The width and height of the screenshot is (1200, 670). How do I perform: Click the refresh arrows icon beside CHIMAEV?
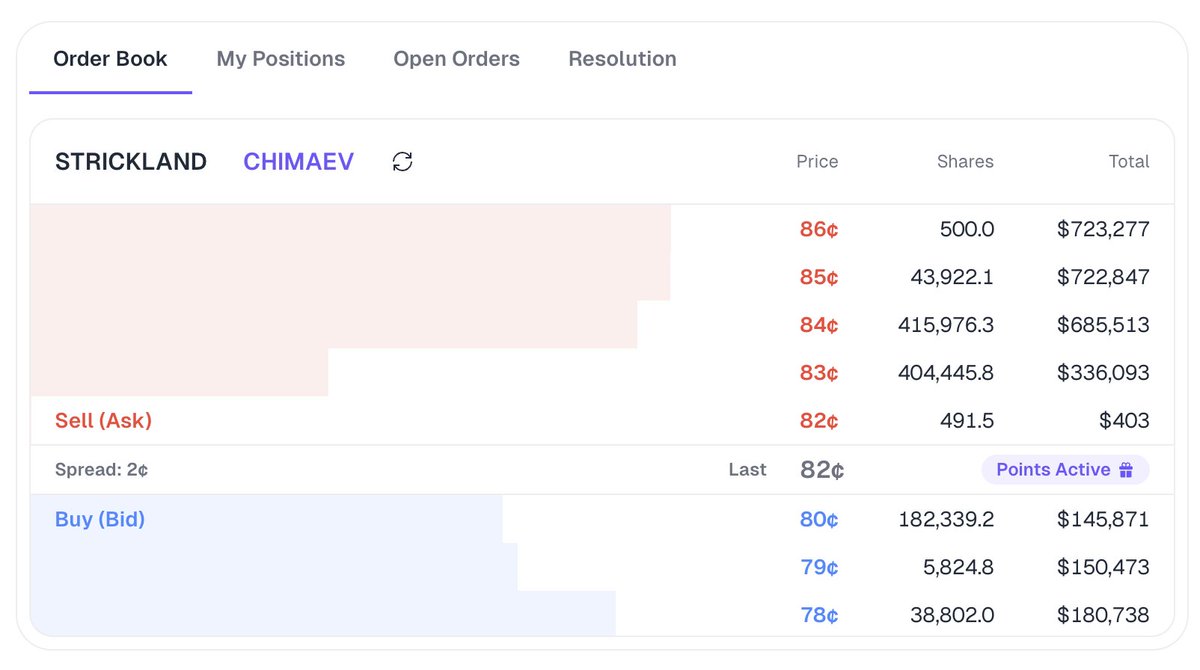(x=402, y=162)
